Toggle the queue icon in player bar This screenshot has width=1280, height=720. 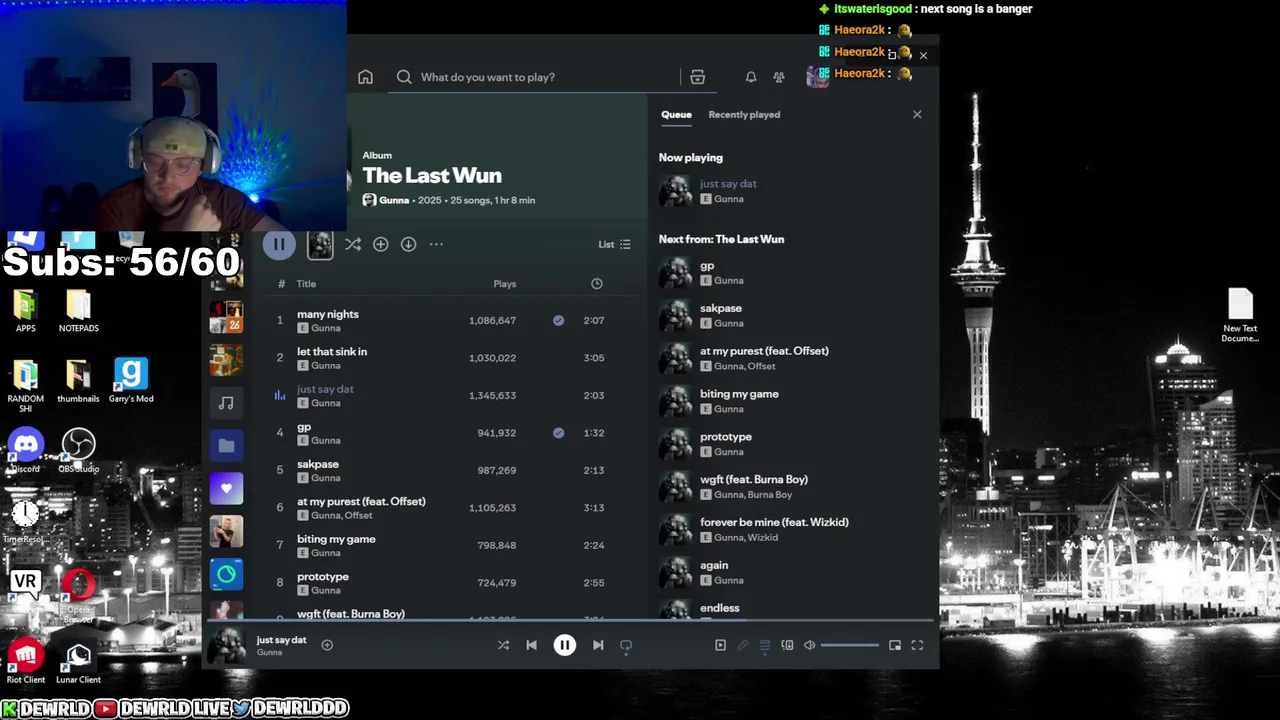coord(765,645)
